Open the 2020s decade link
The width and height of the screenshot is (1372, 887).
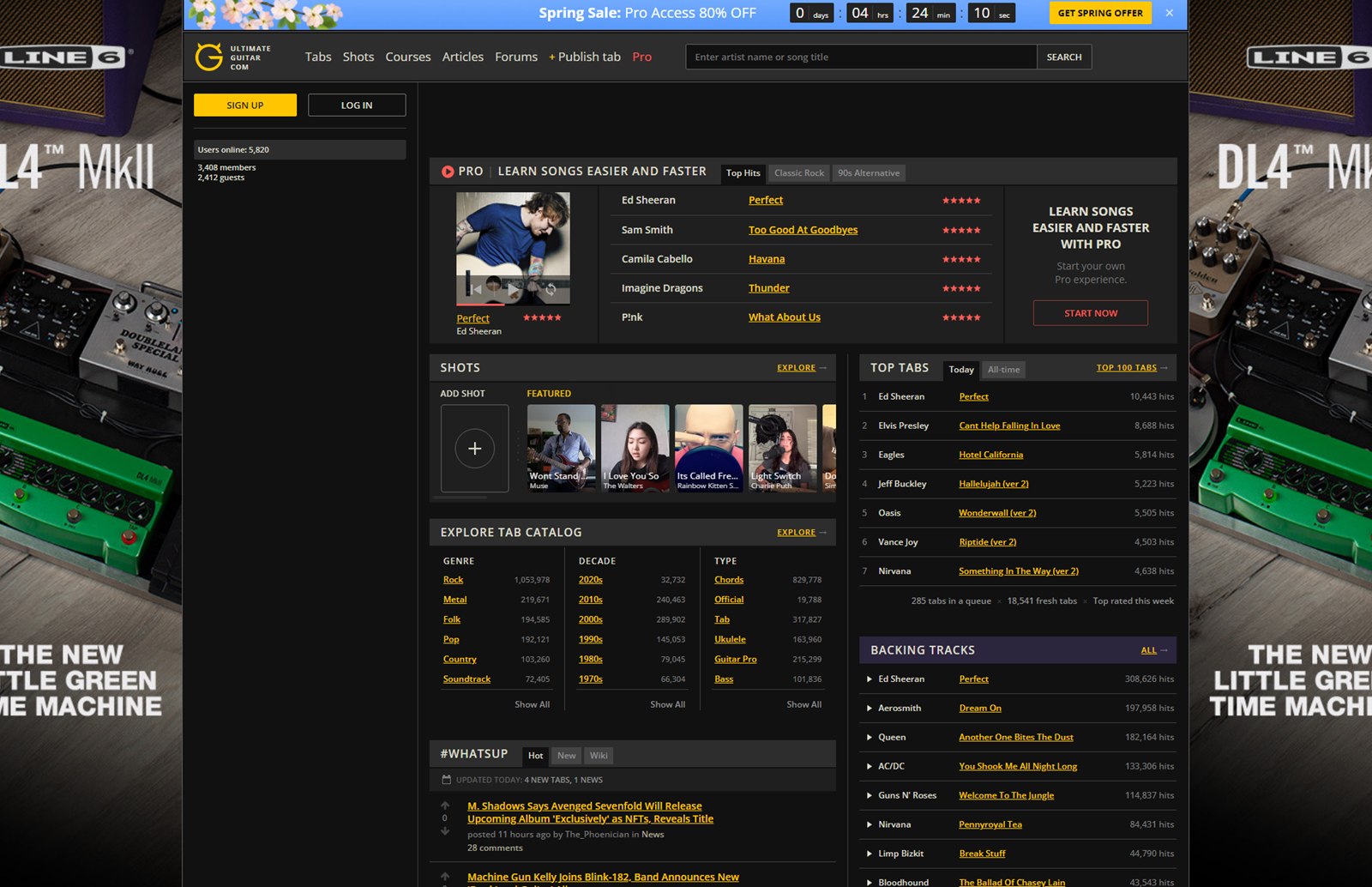[591, 580]
